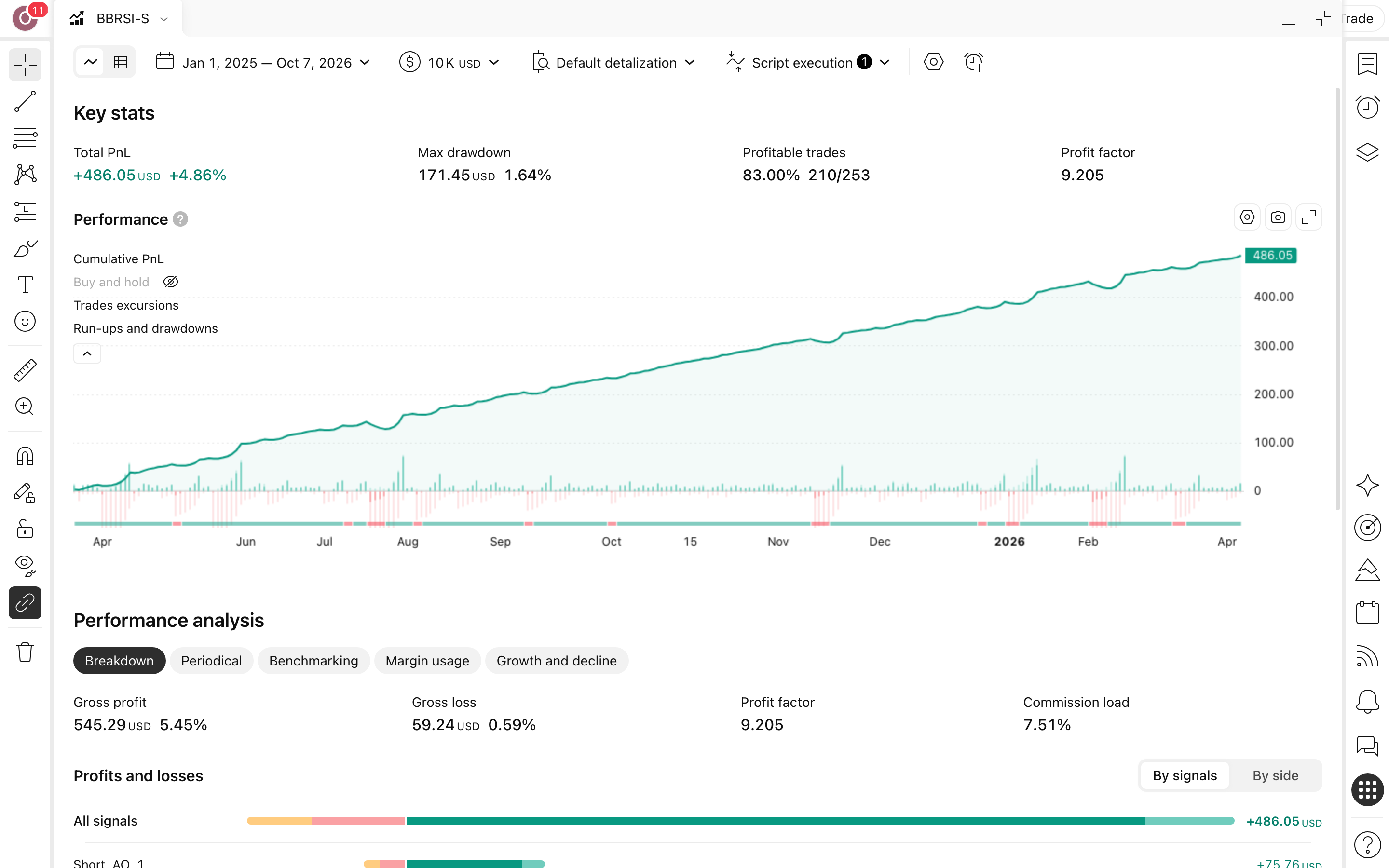1389x868 pixels.
Task: Select the text annotation tool
Action: point(25,285)
